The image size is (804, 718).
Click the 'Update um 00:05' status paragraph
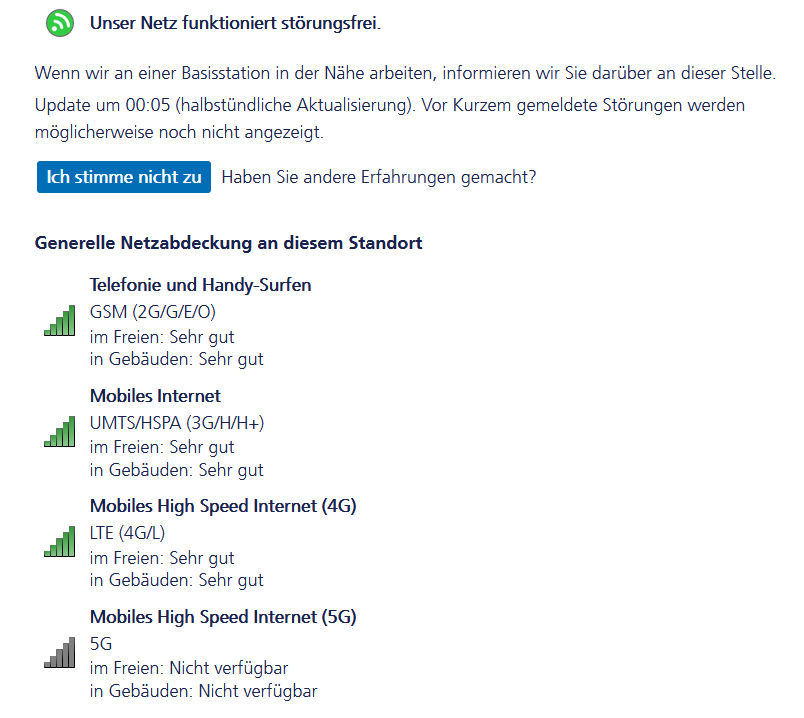(390, 118)
